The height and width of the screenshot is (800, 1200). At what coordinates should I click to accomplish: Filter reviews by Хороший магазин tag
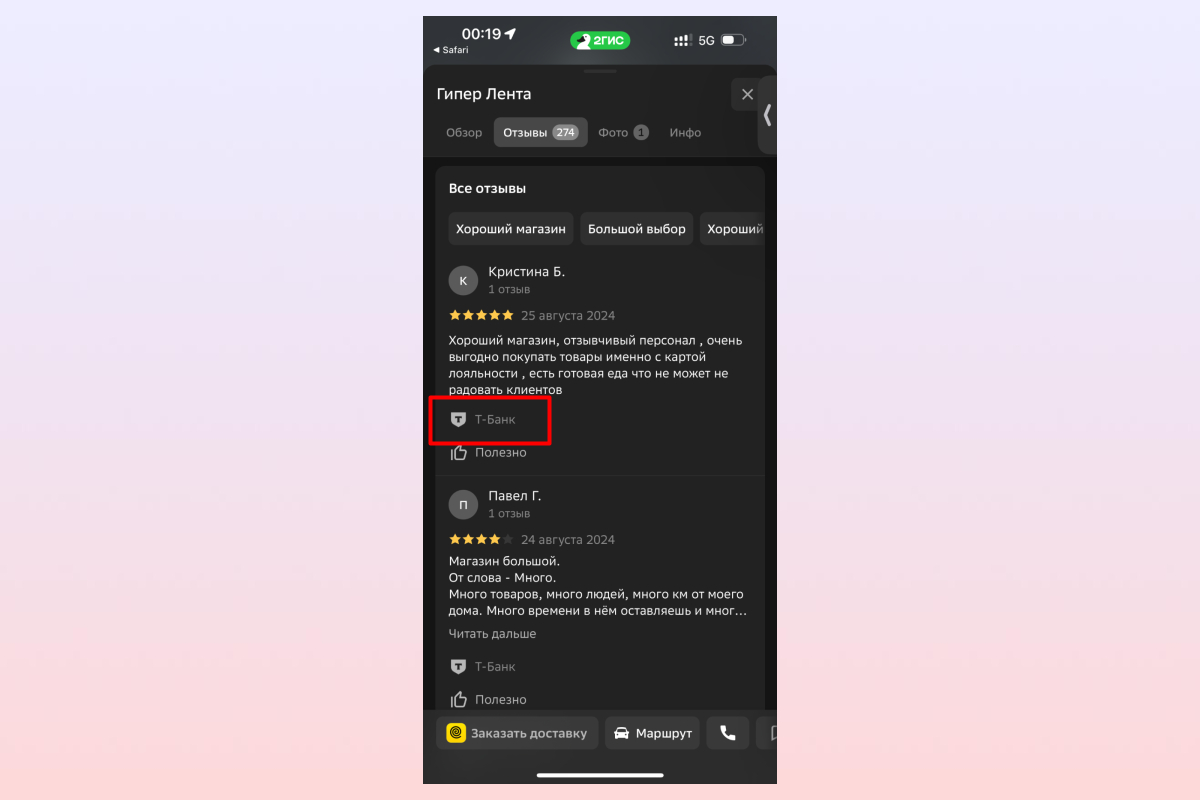511,229
